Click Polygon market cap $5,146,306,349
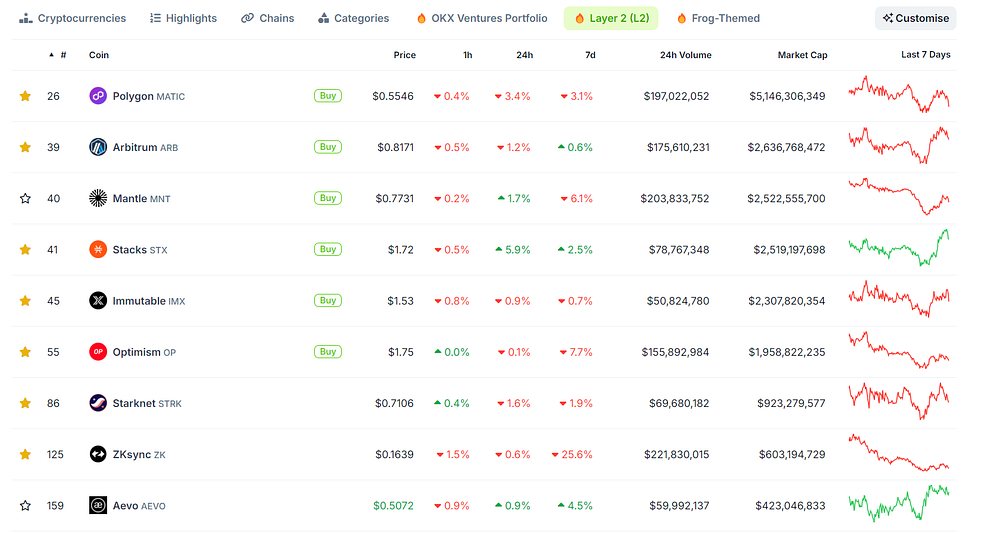Viewport: 1000px width, 533px height. pos(787,96)
